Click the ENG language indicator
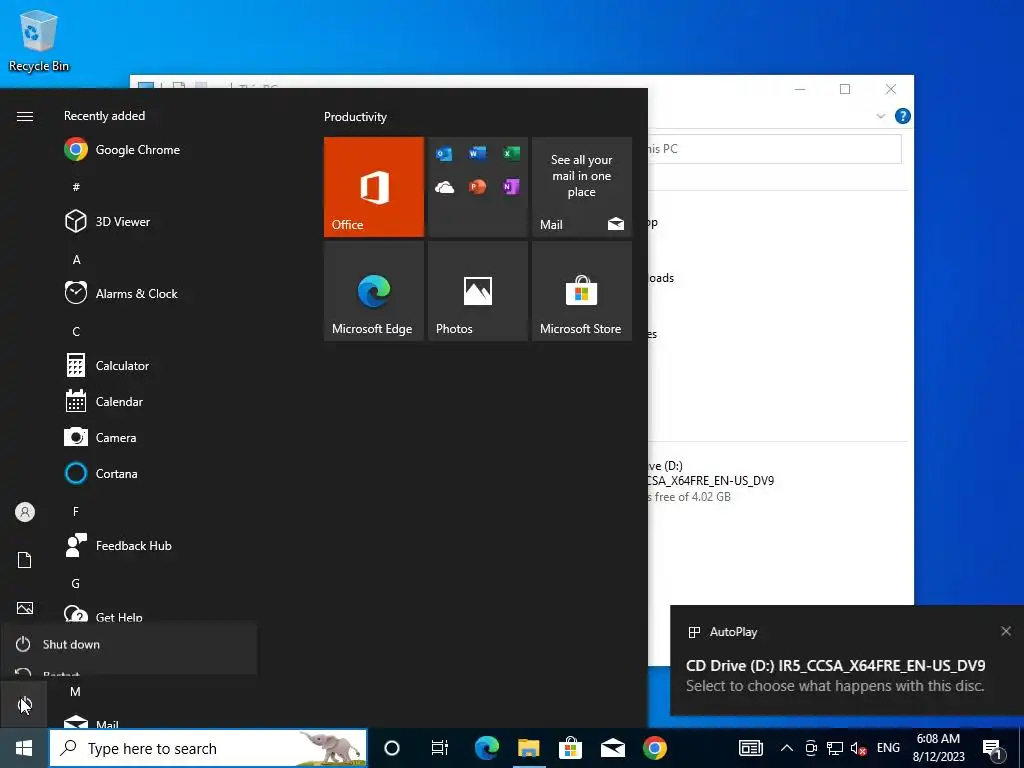The image size is (1024, 768). tap(888, 748)
